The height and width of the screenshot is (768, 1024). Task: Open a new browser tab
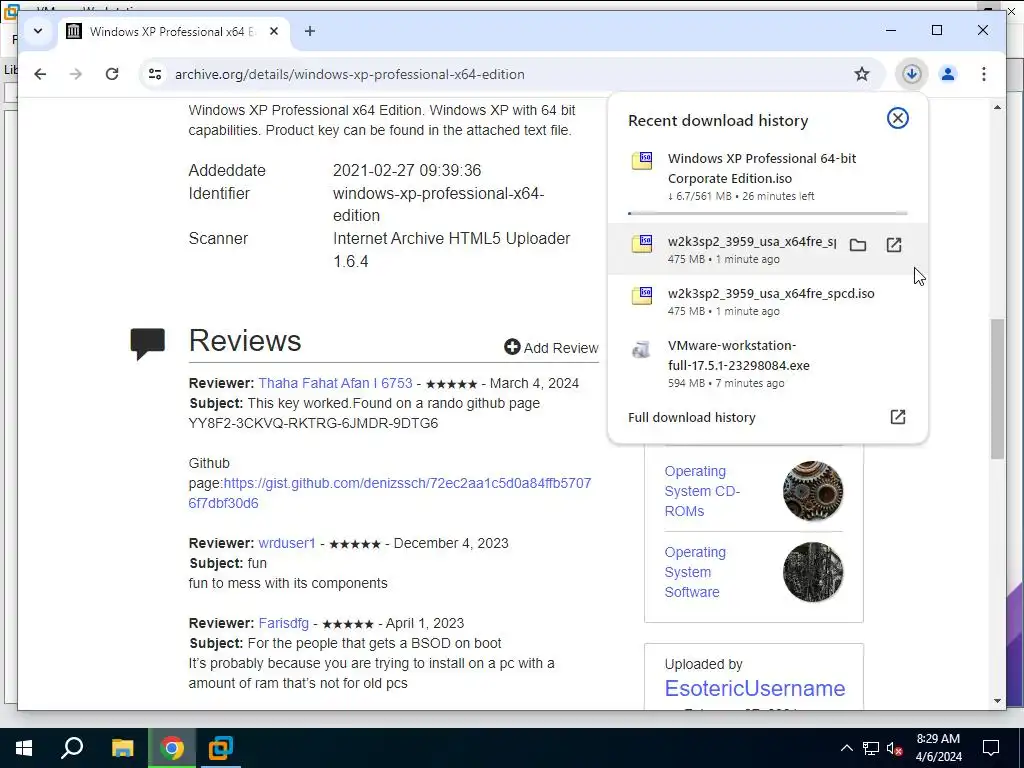coord(310,31)
